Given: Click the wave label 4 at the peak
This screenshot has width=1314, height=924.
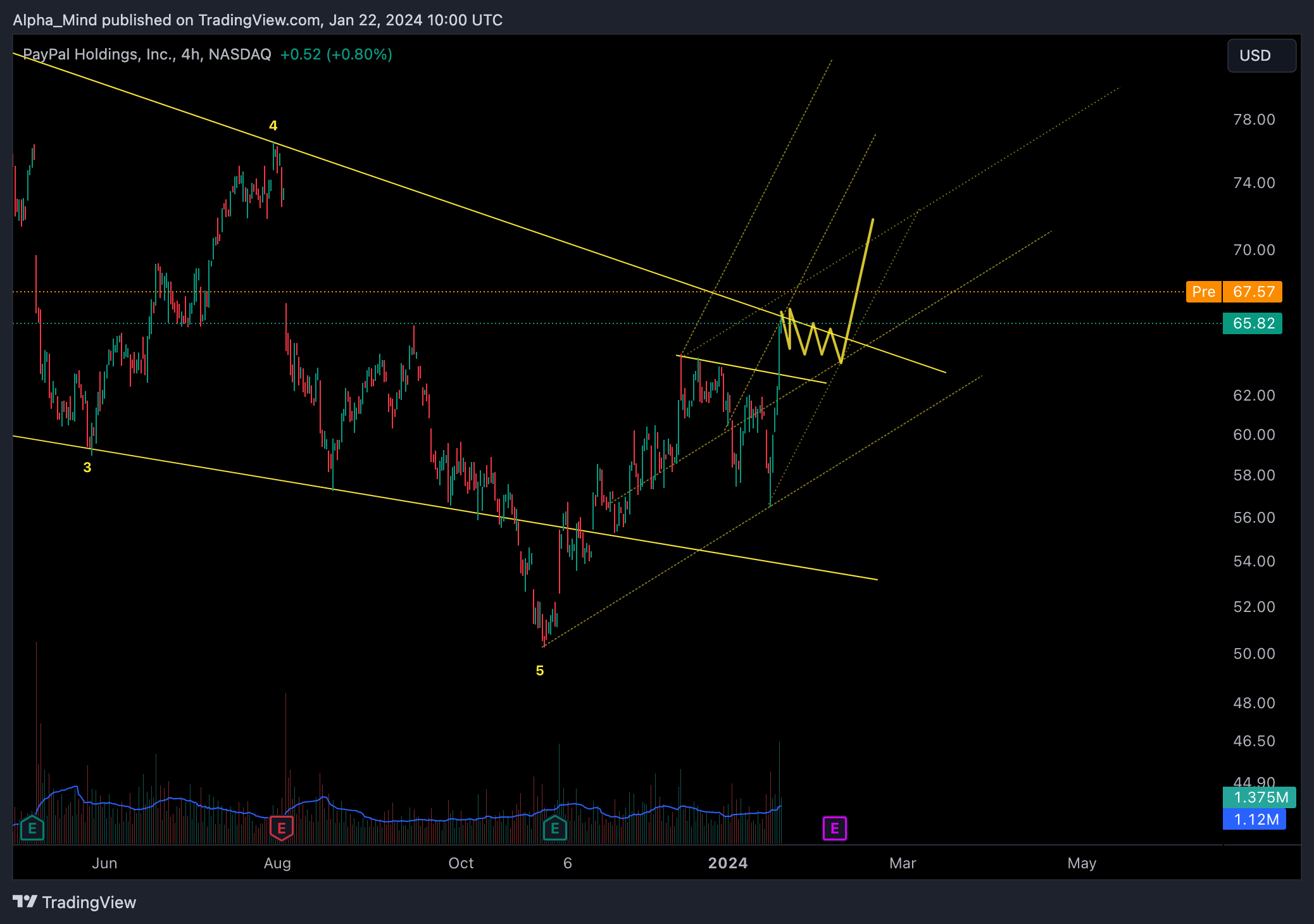Looking at the screenshot, I should coord(273,125).
